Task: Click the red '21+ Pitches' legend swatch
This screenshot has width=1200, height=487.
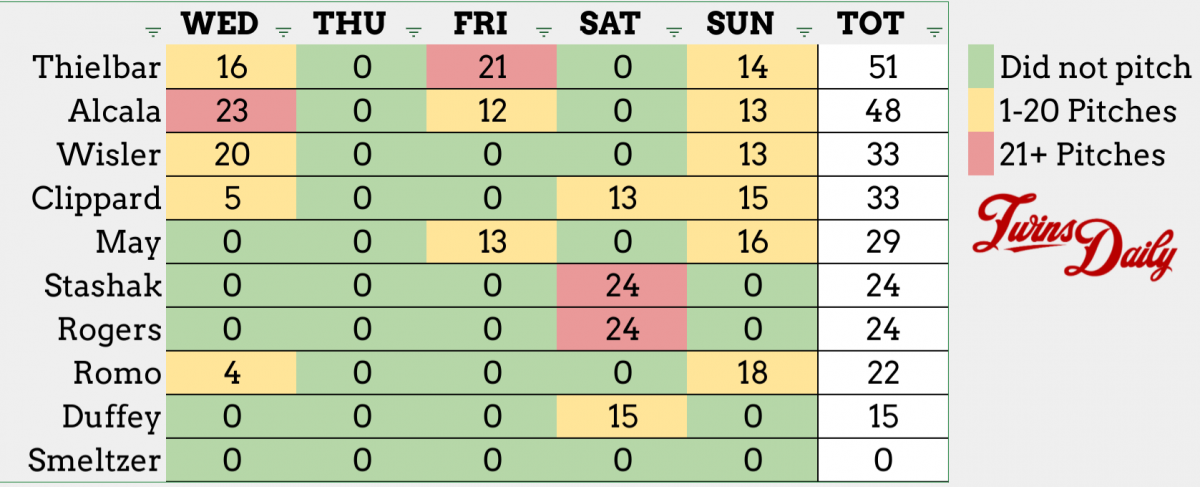Action: (x=980, y=155)
